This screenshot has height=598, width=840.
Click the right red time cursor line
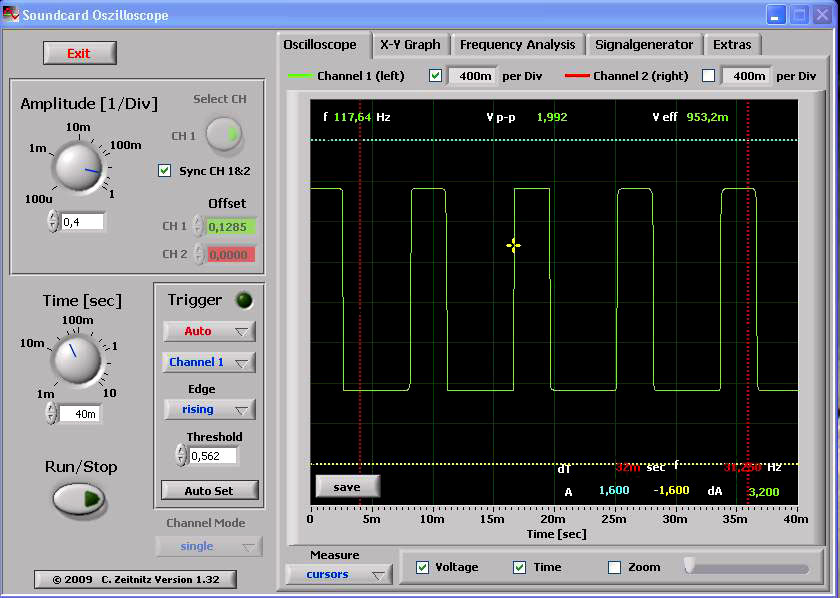pyautogui.click(x=748, y=303)
